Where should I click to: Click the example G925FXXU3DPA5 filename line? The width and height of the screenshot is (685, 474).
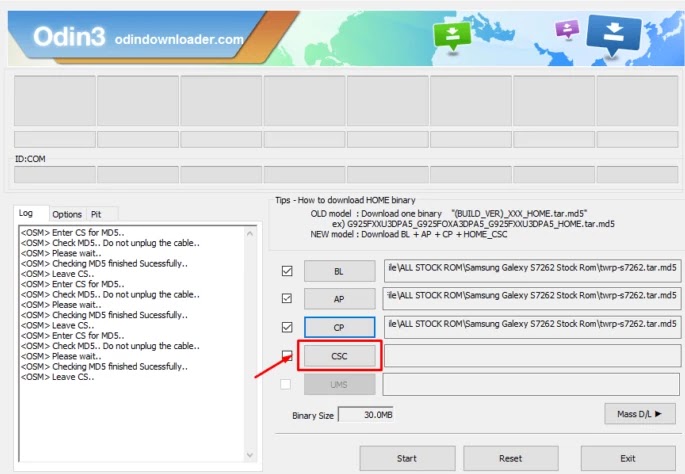click(x=473, y=224)
